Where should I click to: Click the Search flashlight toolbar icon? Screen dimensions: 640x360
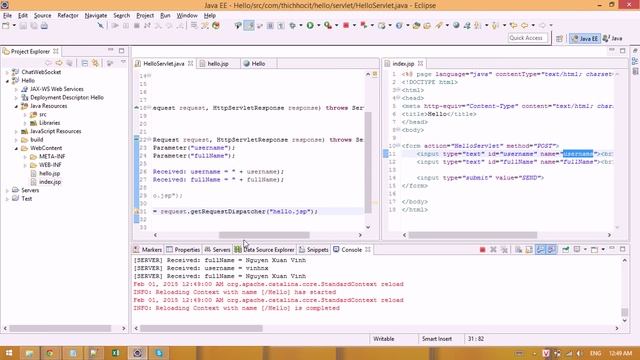pos(439,25)
